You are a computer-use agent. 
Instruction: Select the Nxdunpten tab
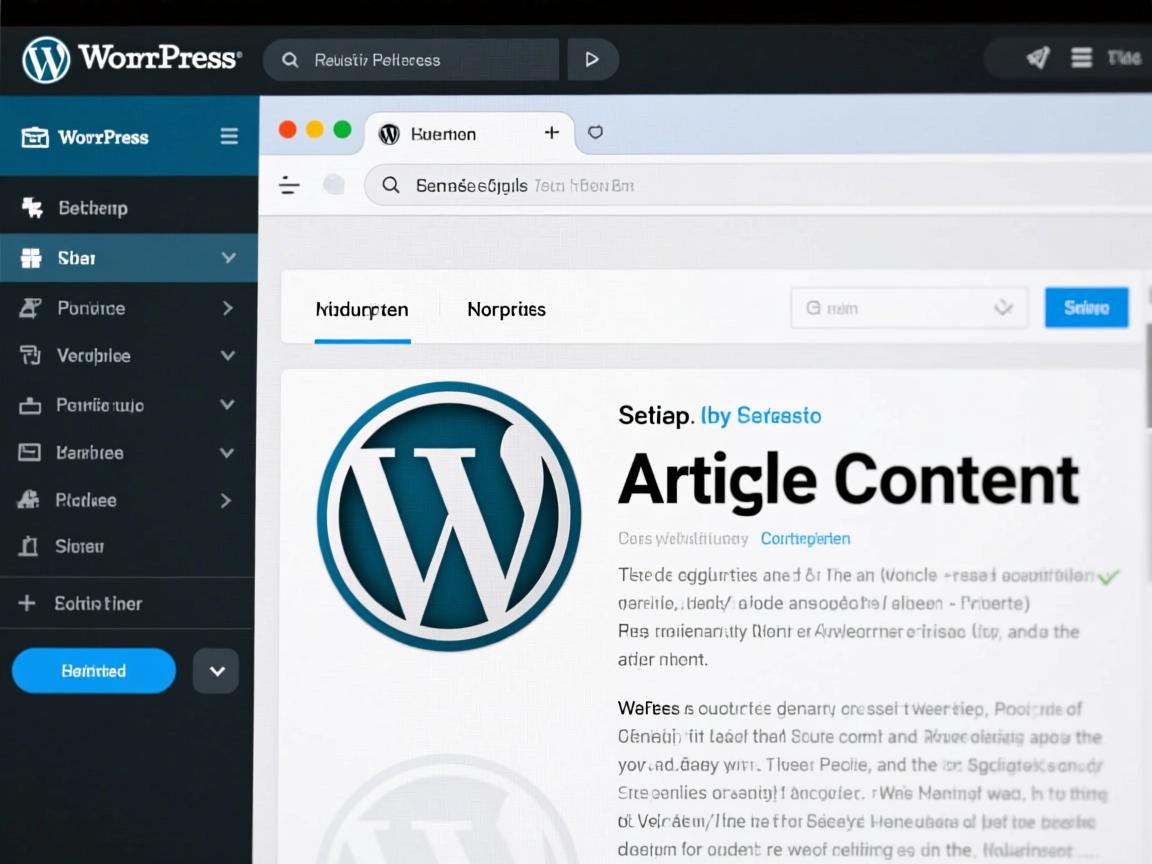(362, 310)
